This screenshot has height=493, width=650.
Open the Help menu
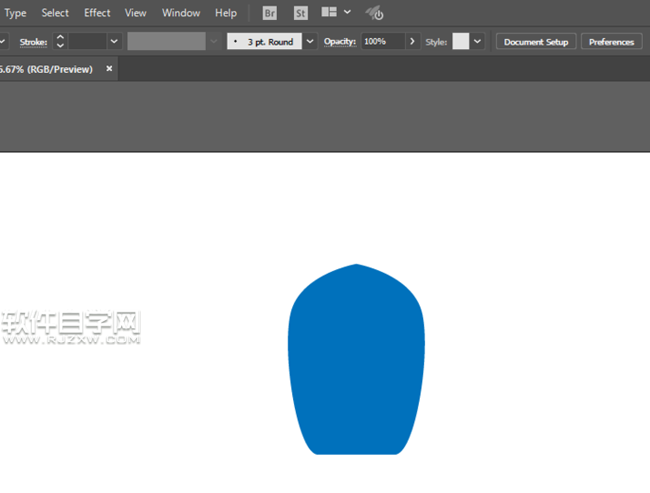226,13
